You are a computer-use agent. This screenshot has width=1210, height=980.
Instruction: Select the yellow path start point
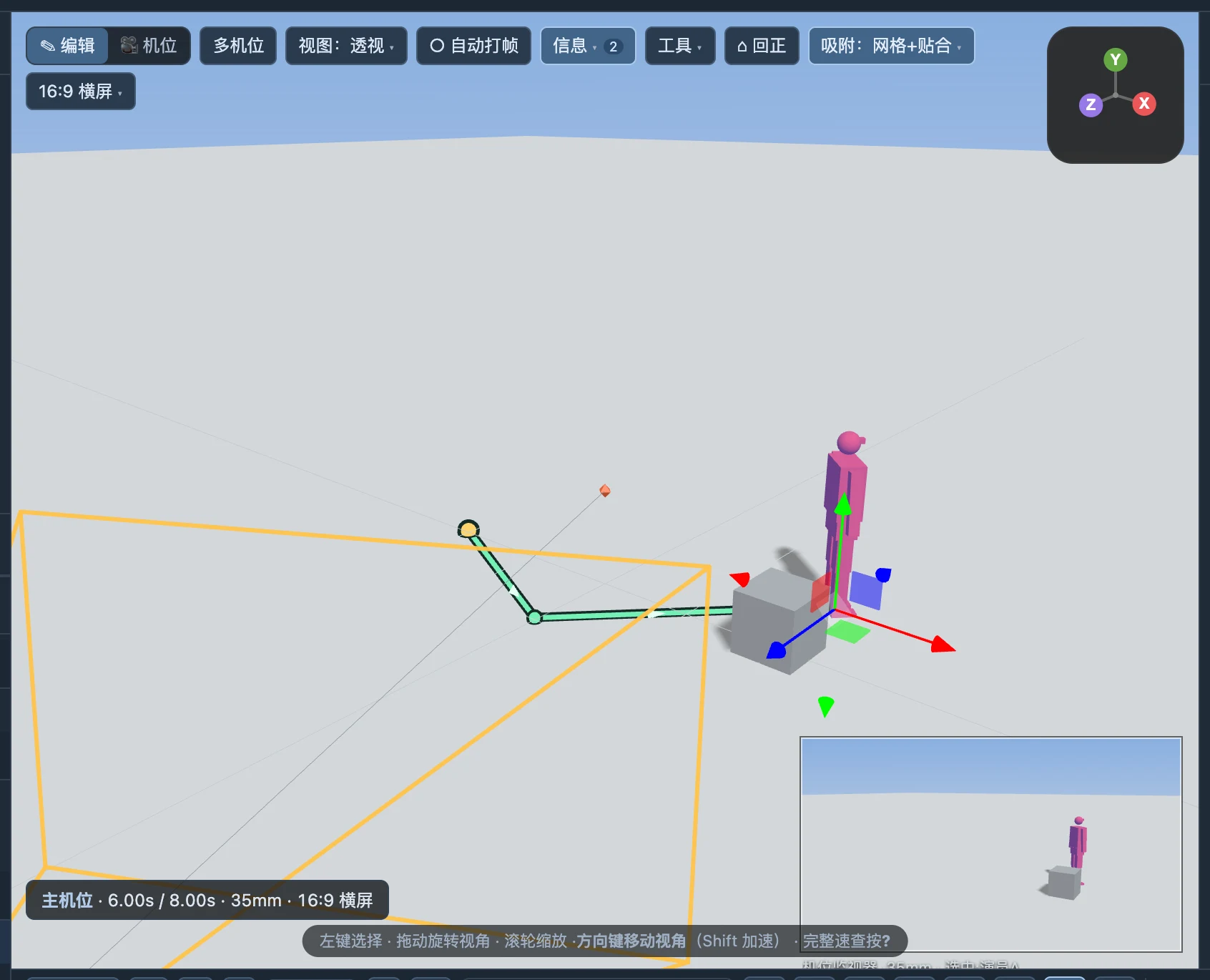(x=468, y=529)
